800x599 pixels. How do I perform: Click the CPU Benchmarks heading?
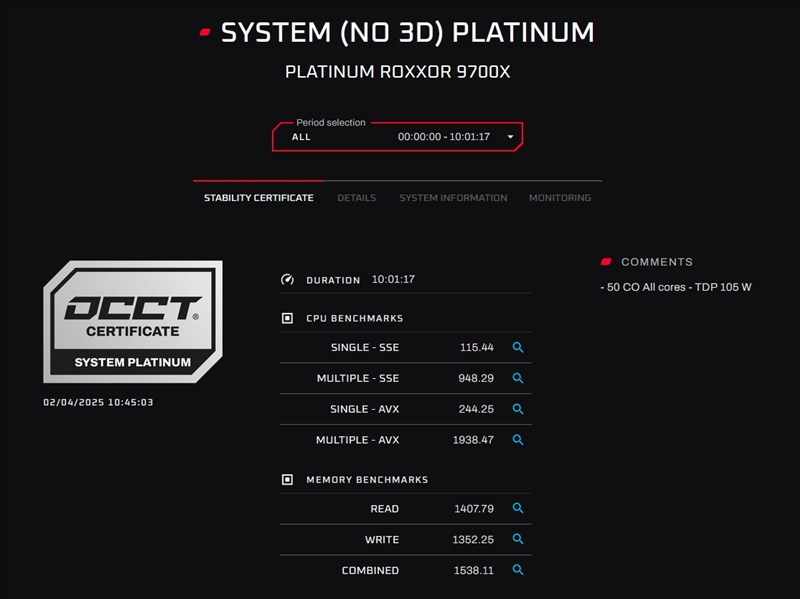pos(355,318)
